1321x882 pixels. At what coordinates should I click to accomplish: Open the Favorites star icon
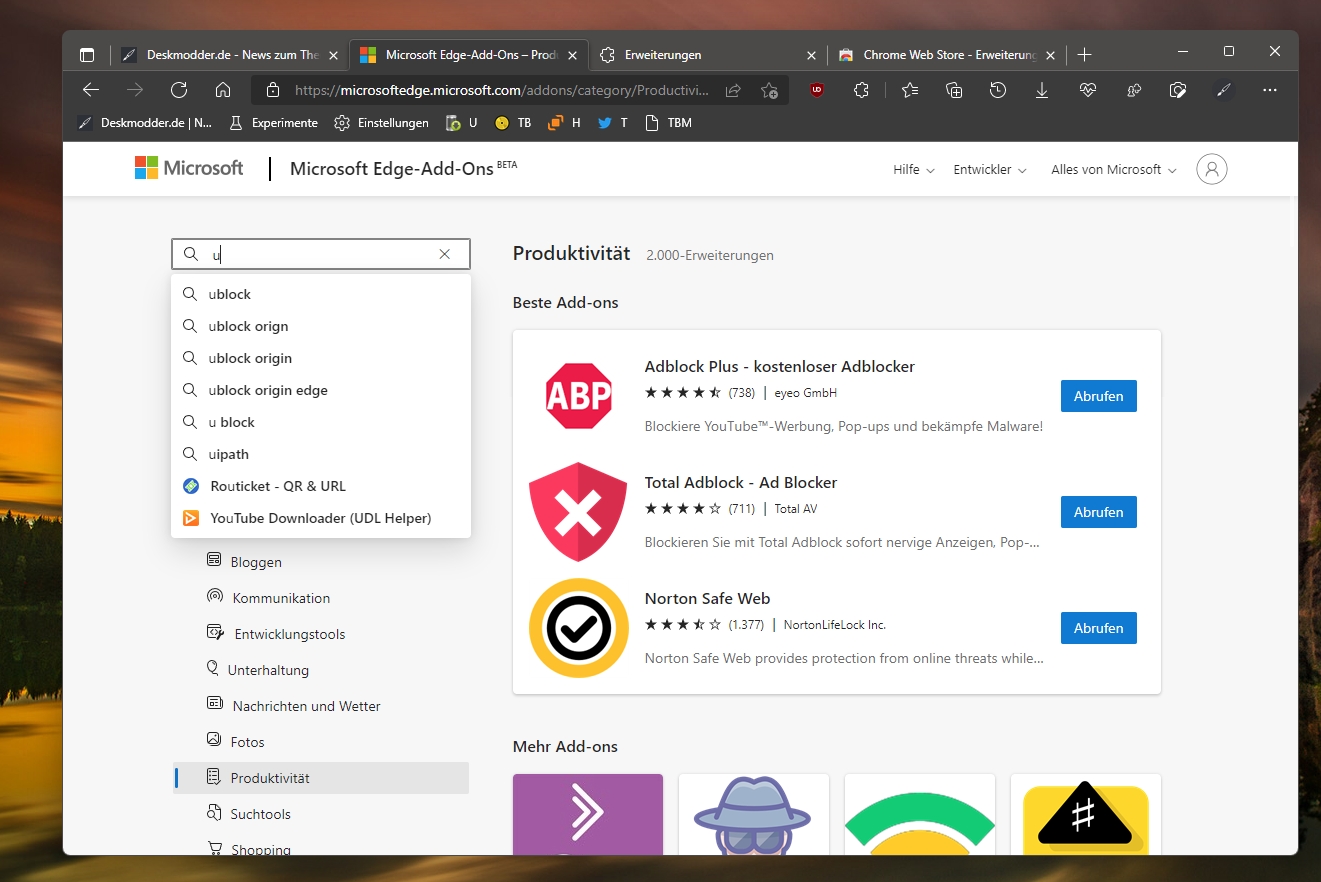pyautogui.click(x=909, y=90)
